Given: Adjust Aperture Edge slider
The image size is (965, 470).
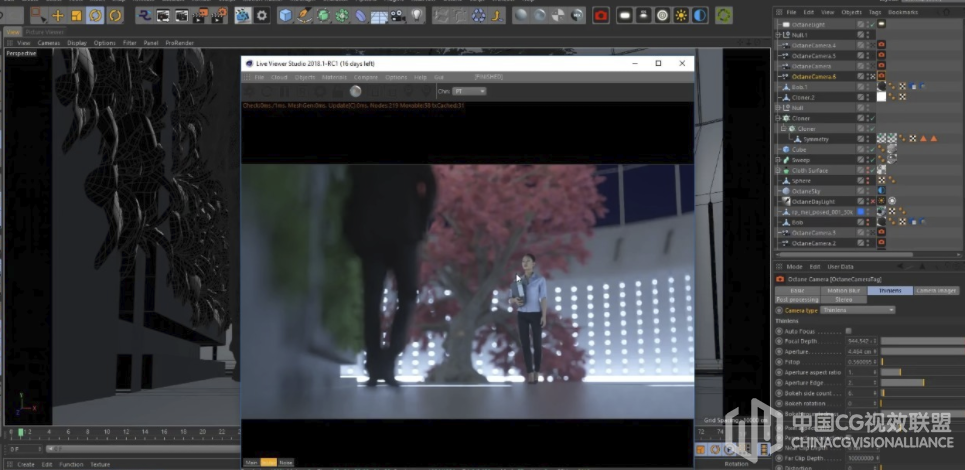Looking at the screenshot, I should point(923,383).
